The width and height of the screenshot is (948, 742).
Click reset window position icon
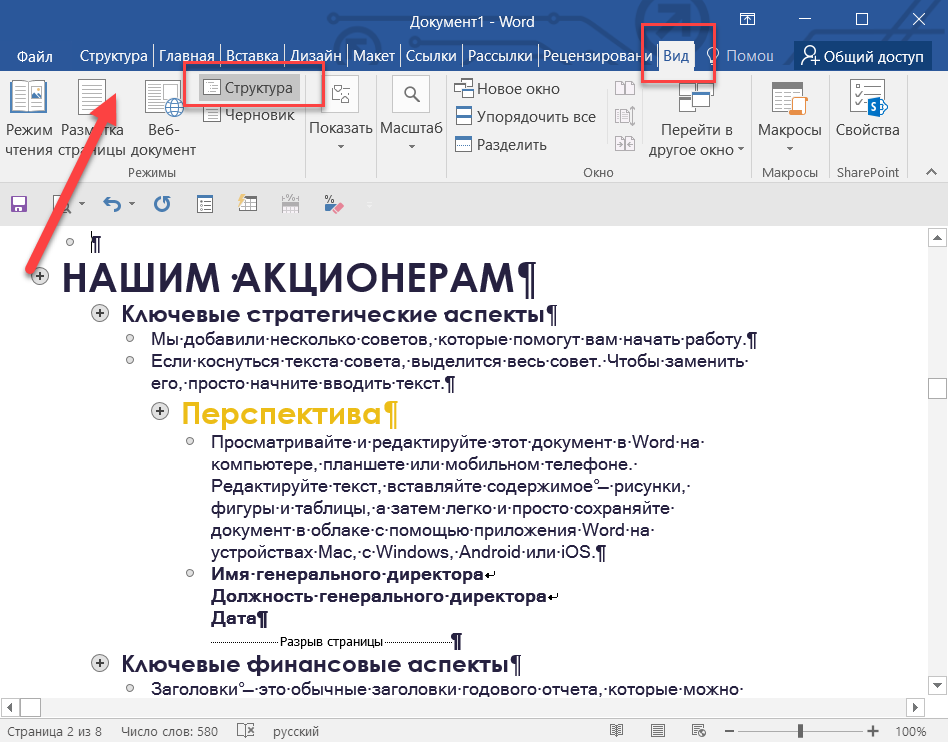(x=625, y=143)
